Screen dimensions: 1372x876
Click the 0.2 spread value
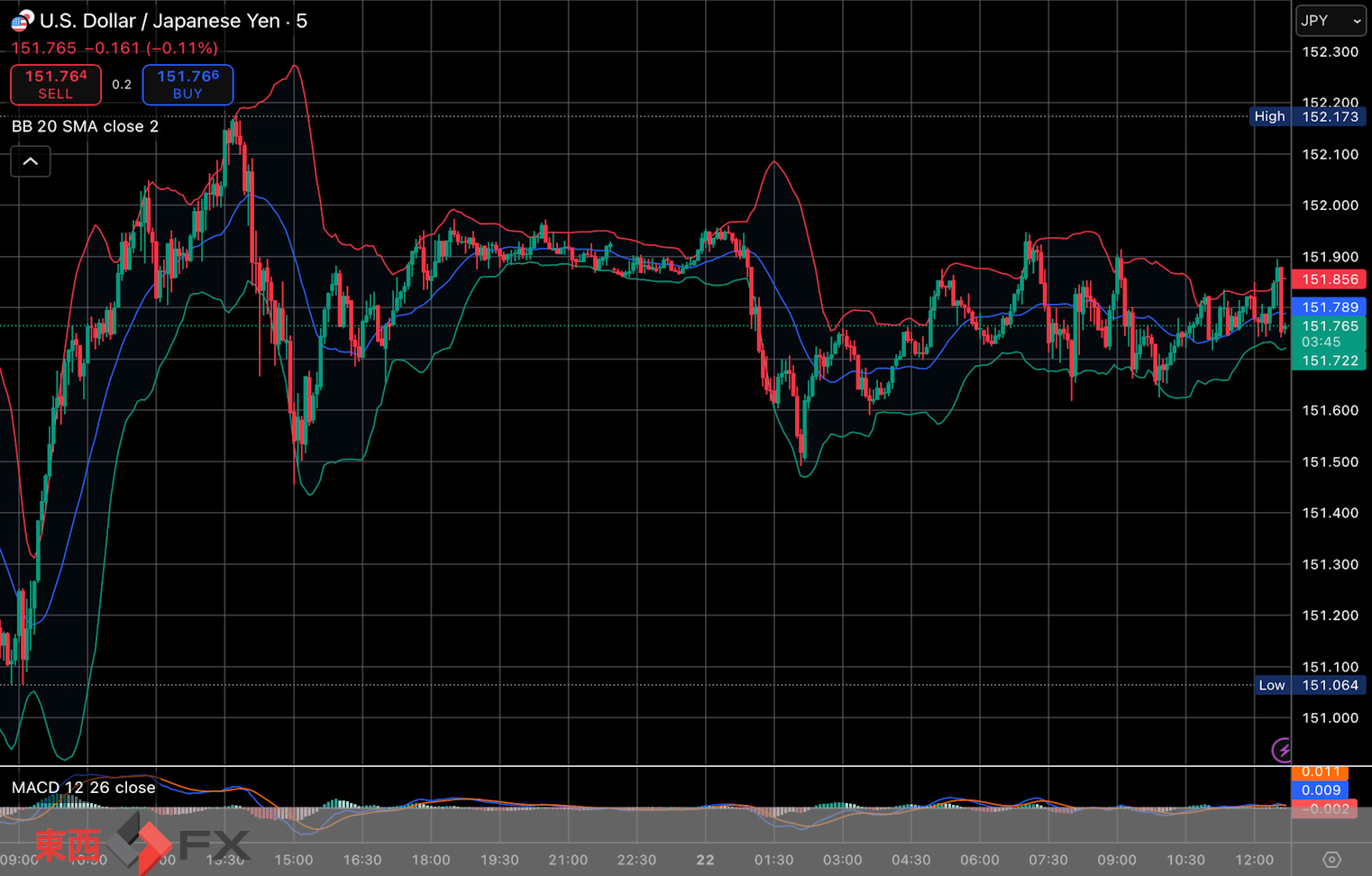pyautogui.click(x=122, y=85)
